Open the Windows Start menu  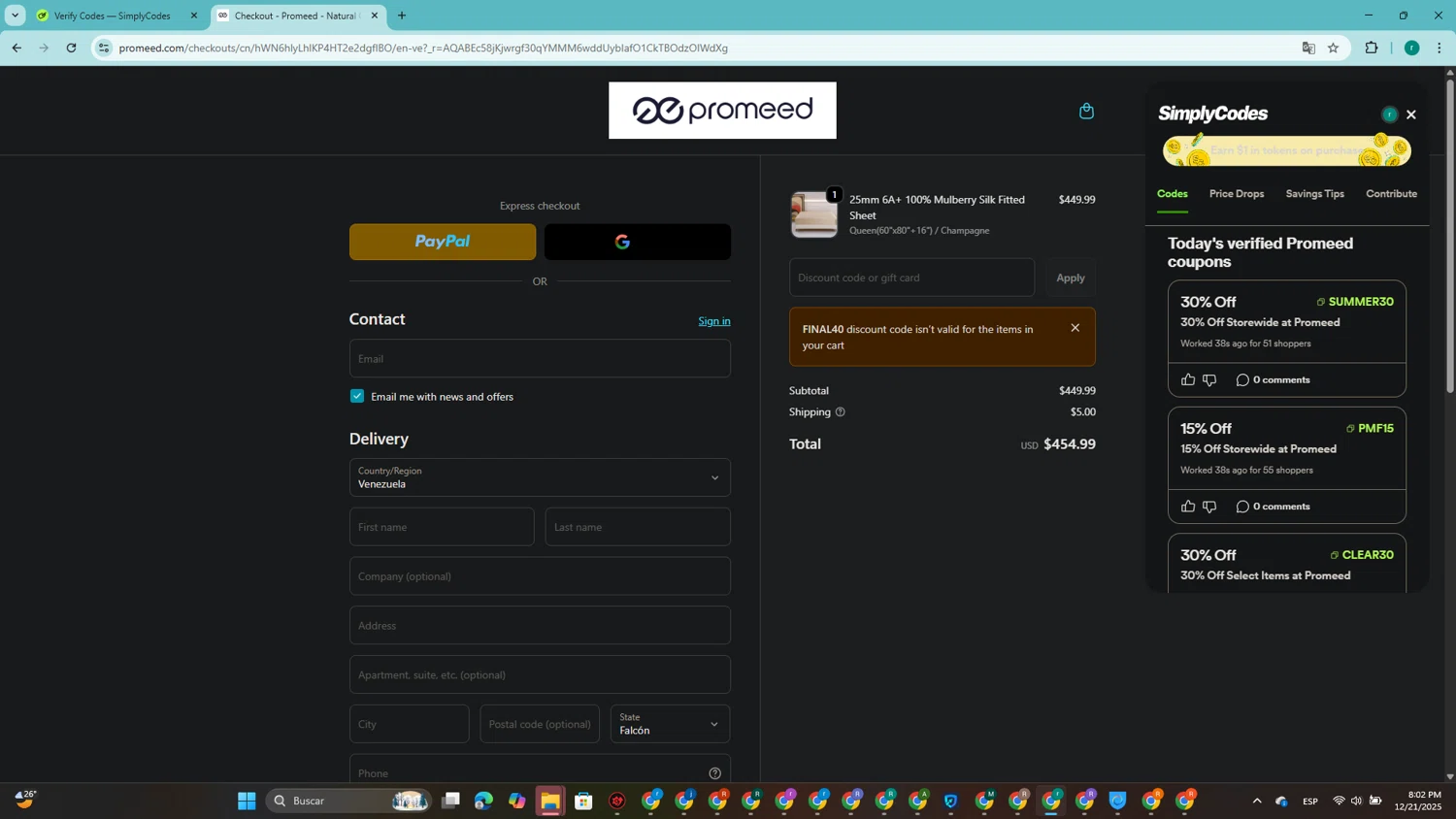pos(247,801)
